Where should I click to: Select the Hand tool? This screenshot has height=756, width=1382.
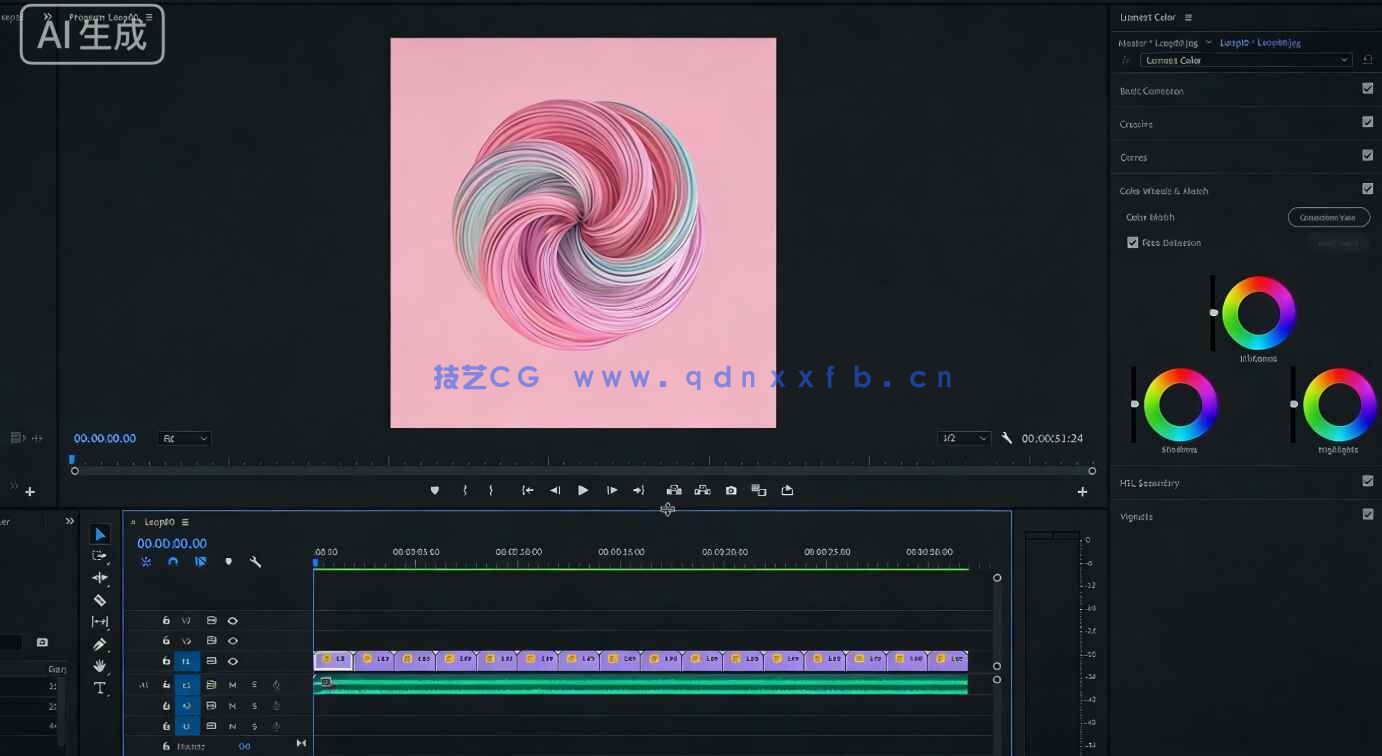click(x=100, y=666)
